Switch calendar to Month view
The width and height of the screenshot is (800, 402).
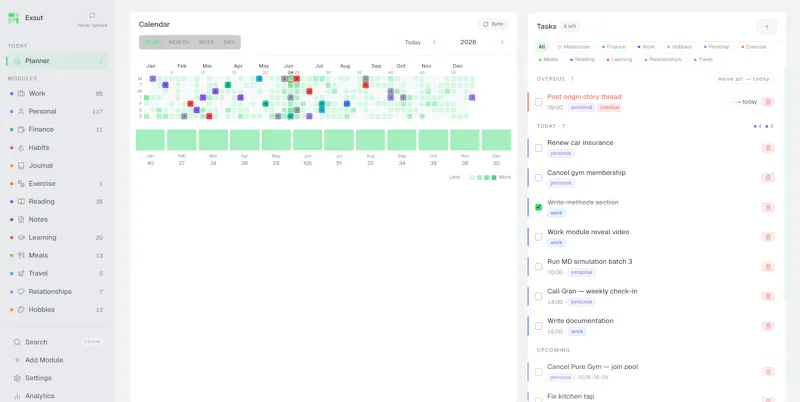tap(179, 42)
